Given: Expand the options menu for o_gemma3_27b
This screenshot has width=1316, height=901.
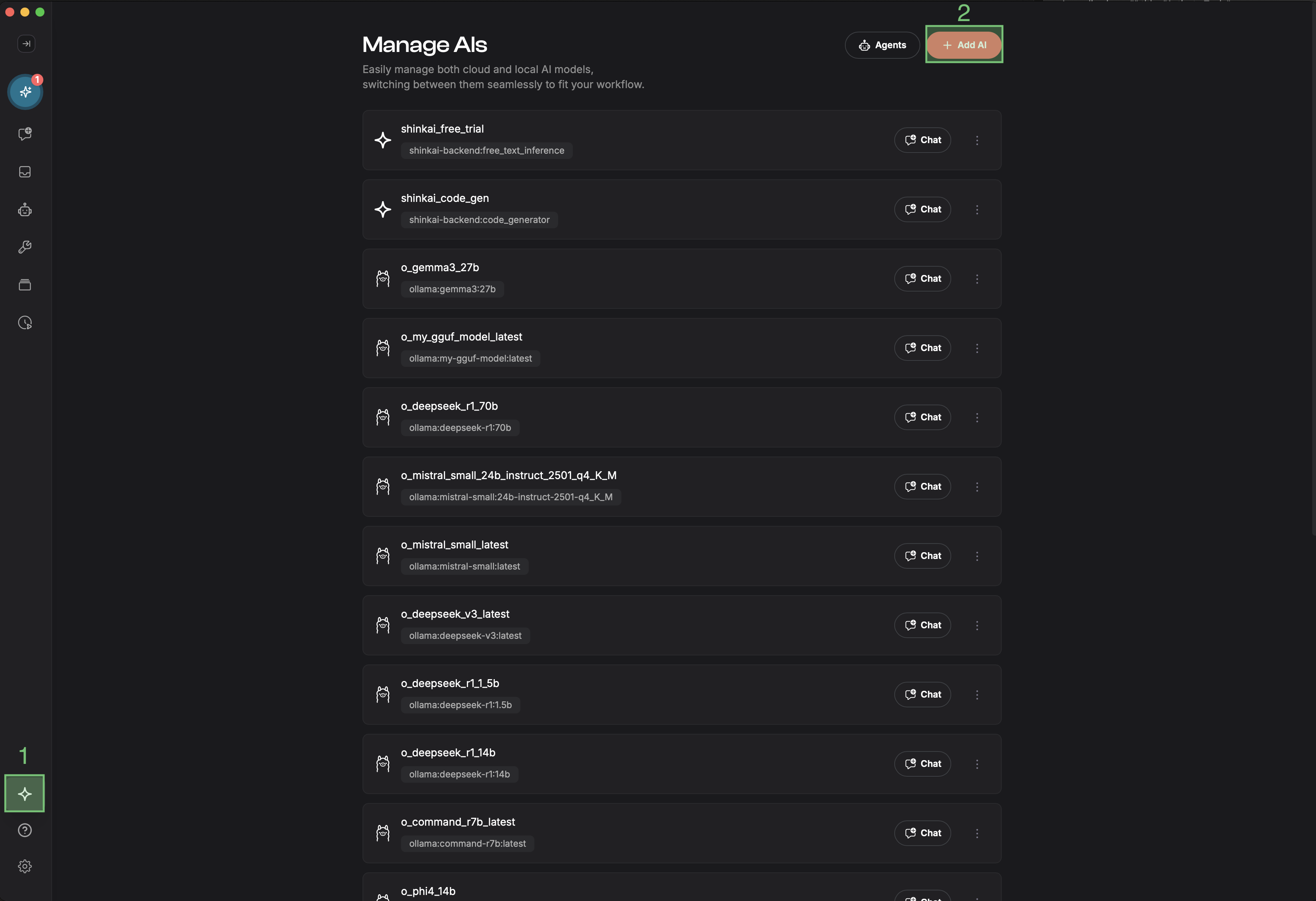Looking at the screenshot, I should coord(977,279).
